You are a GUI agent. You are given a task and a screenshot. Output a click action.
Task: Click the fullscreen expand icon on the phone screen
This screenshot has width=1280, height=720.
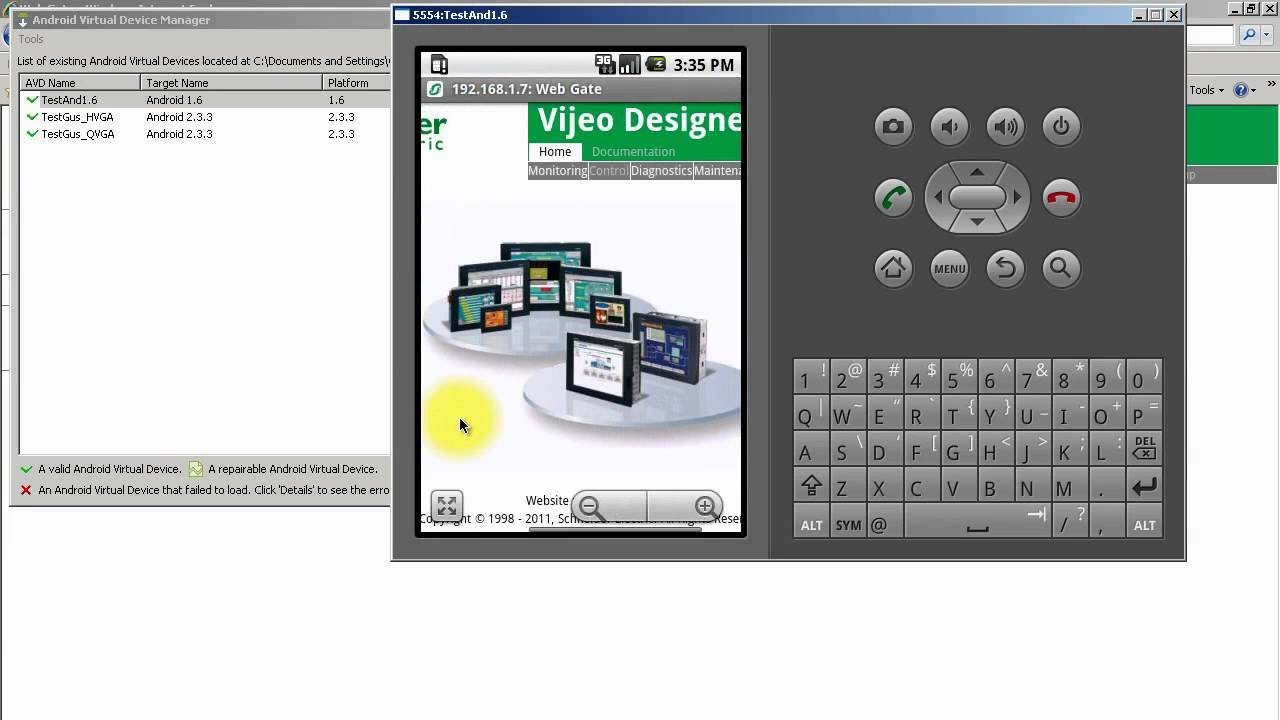point(447,506)
